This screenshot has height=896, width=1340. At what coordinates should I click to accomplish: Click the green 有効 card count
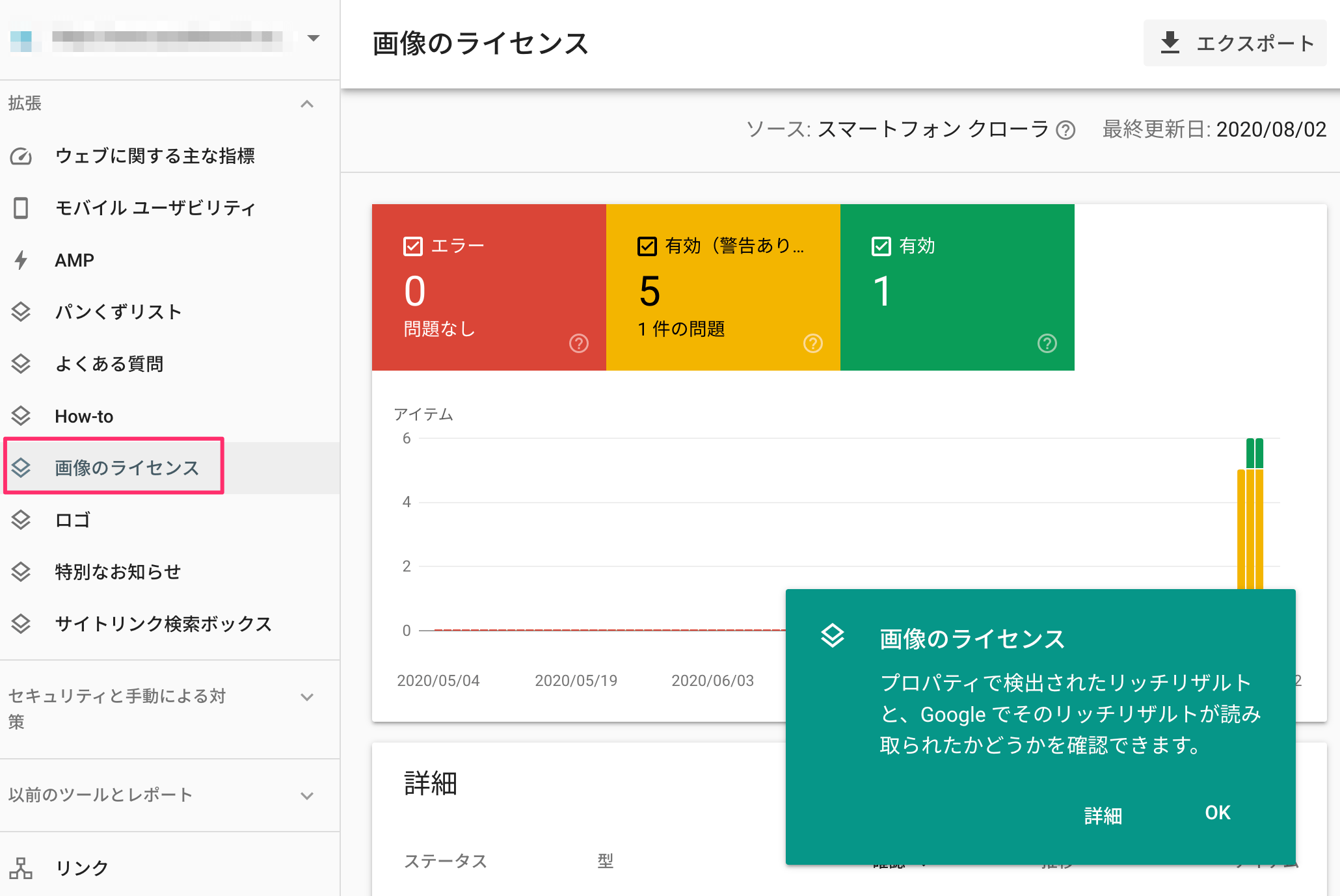click(882, 291)
